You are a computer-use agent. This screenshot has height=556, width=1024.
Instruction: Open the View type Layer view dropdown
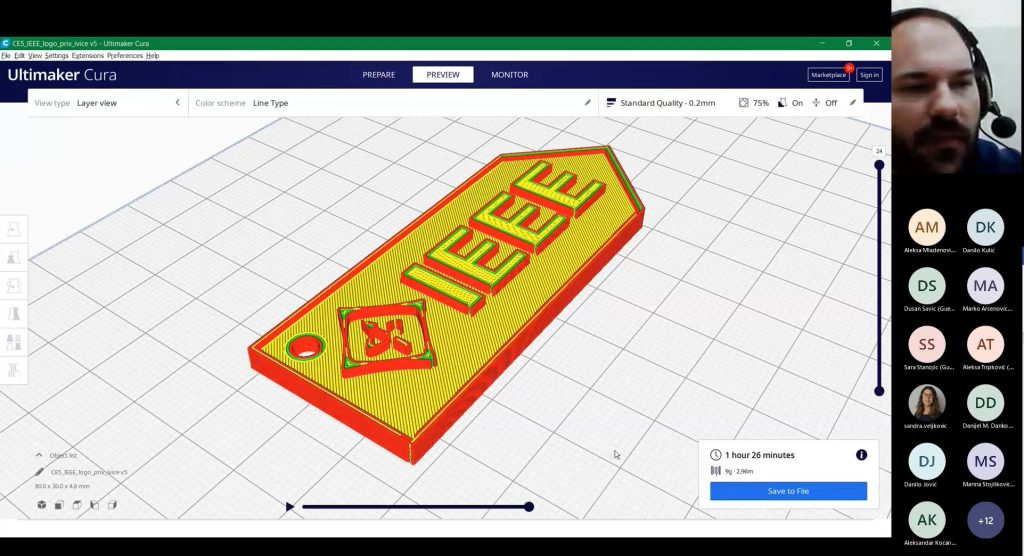tap(108, 103)
